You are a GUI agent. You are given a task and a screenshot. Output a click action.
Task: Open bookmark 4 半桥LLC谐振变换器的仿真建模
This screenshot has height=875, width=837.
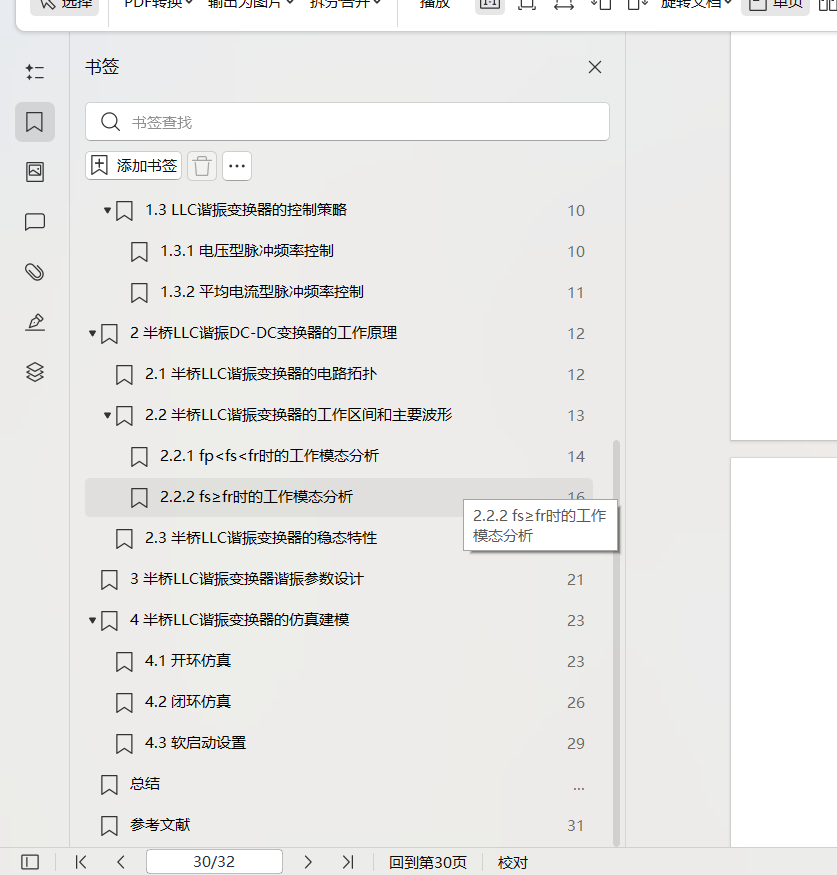240,620
